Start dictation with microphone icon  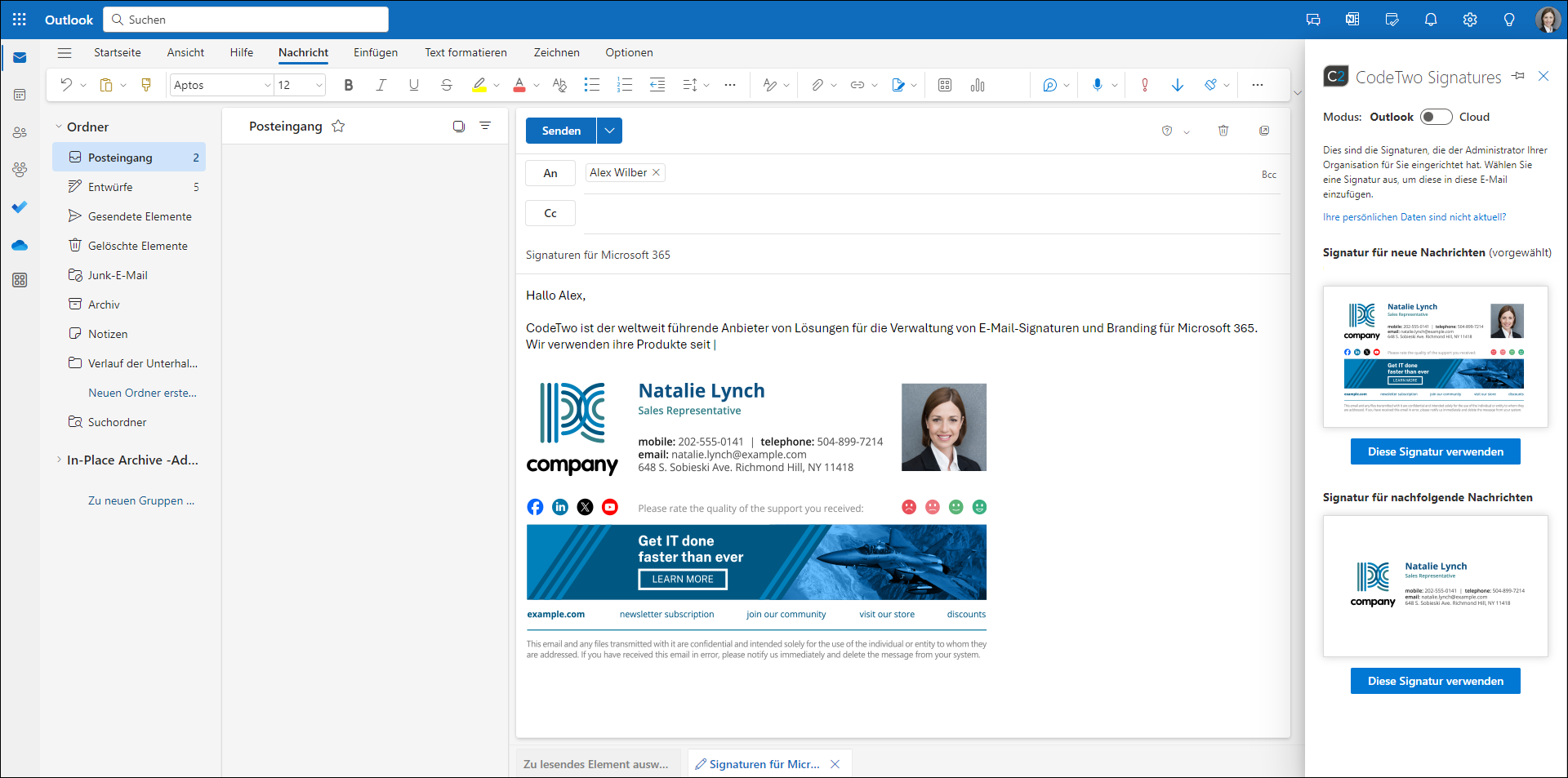point(1098,85)
